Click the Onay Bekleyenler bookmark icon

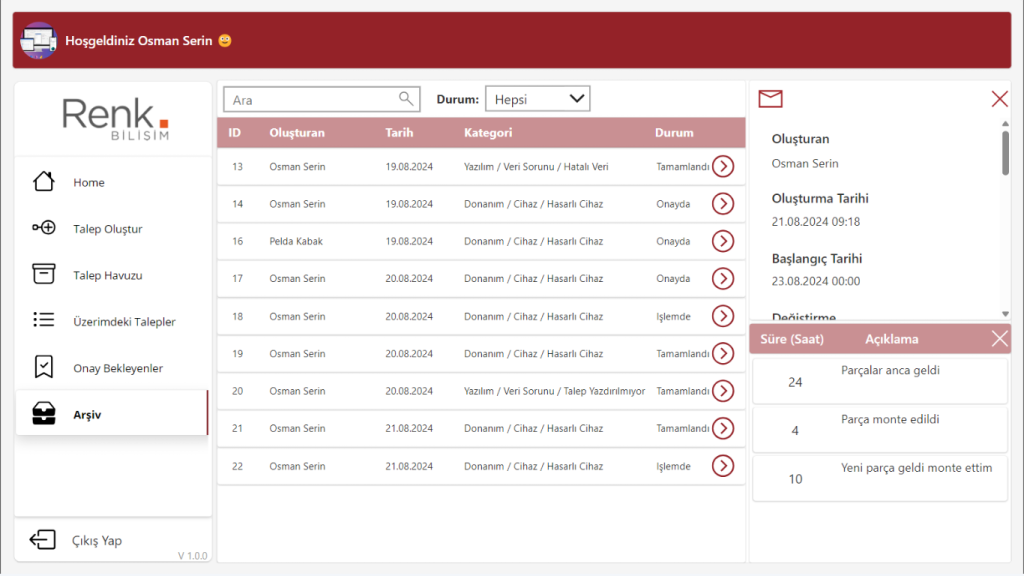point(44,367)
